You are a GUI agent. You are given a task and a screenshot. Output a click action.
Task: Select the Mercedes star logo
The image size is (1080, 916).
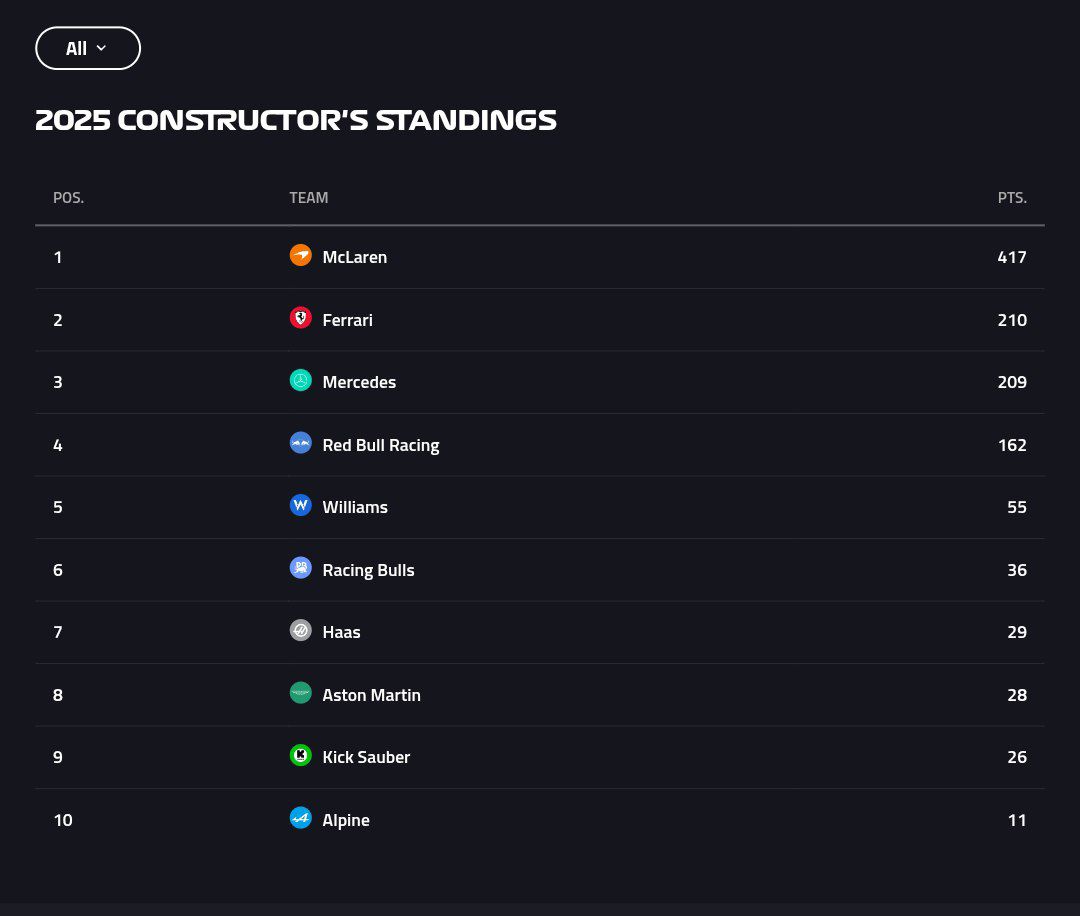point(300,380)
